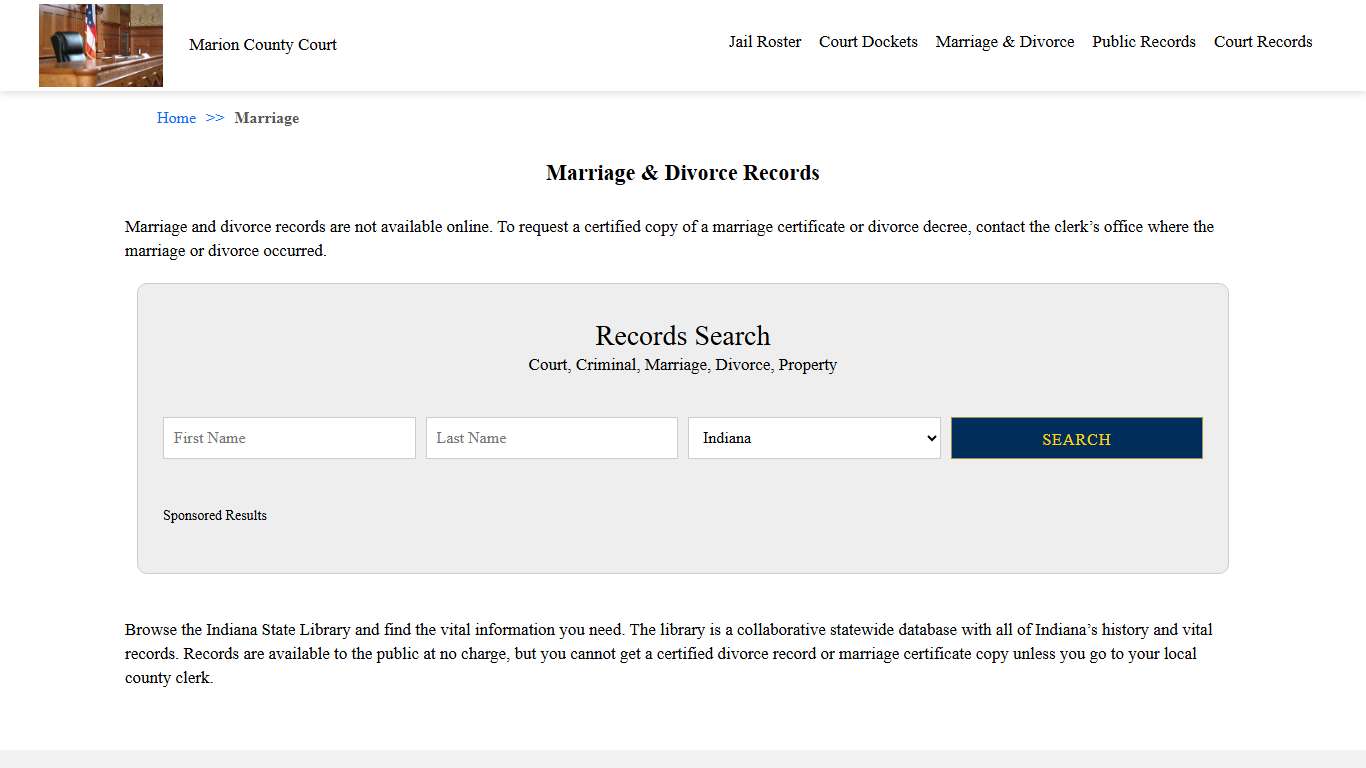Viewport: 1366px width, 768px height.
Task: Navigate to Court Dockets
Action: tap(868, 41)
